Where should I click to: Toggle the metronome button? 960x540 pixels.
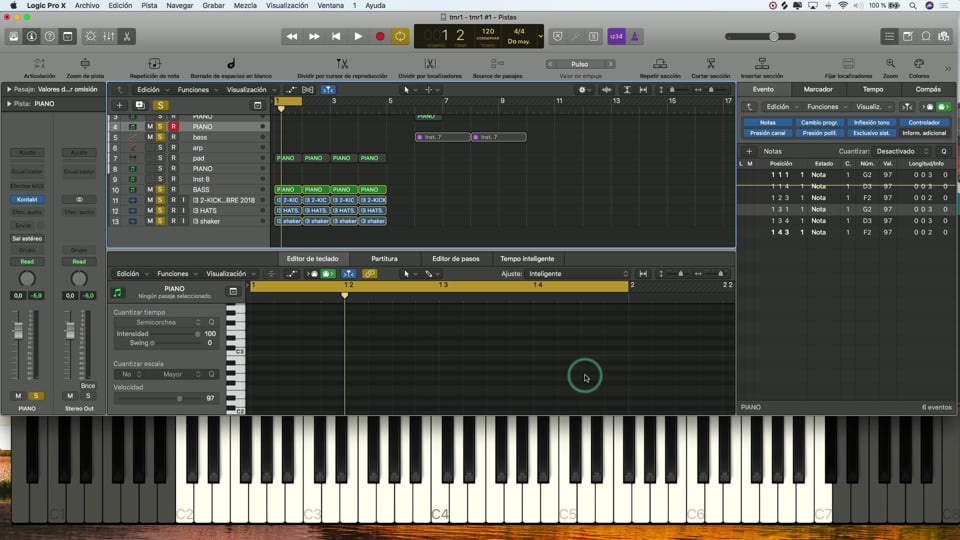[634, 37]
